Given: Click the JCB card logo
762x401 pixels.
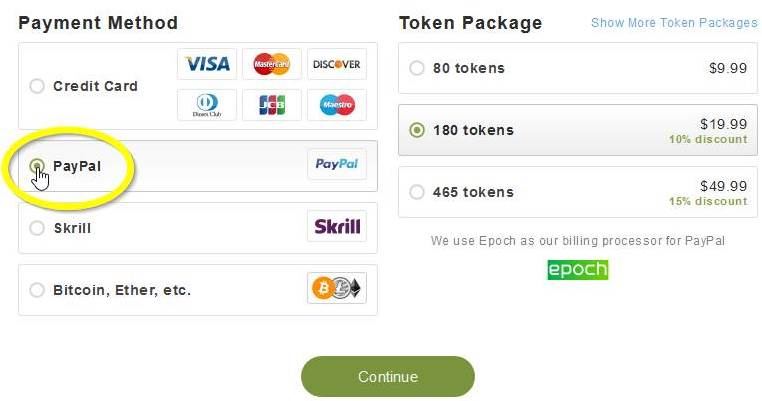Looking at the screenshot, I should pyautogui.click(x=272, y=105).
